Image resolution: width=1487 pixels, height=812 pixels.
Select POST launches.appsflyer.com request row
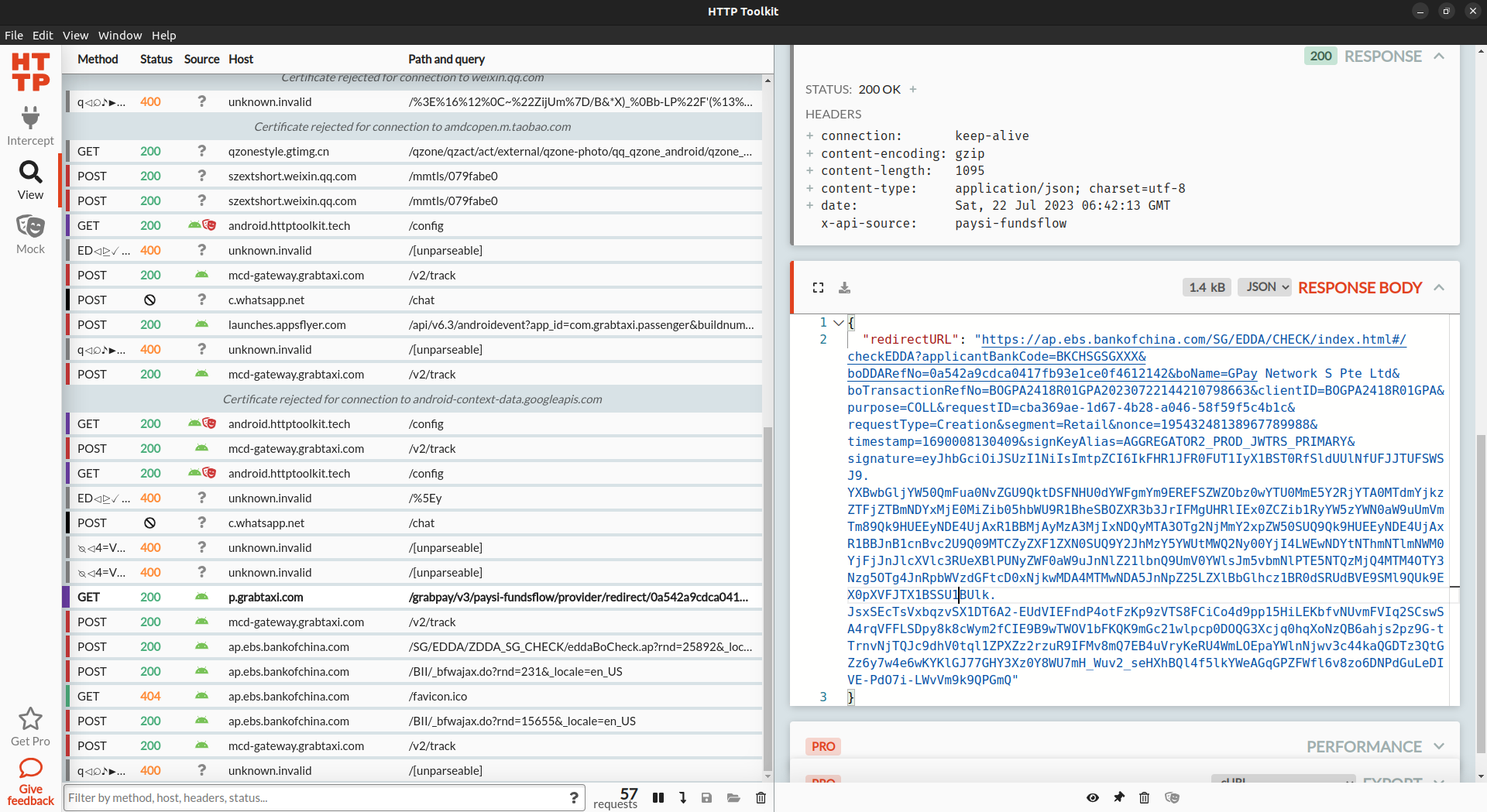(x=412, y=324)
